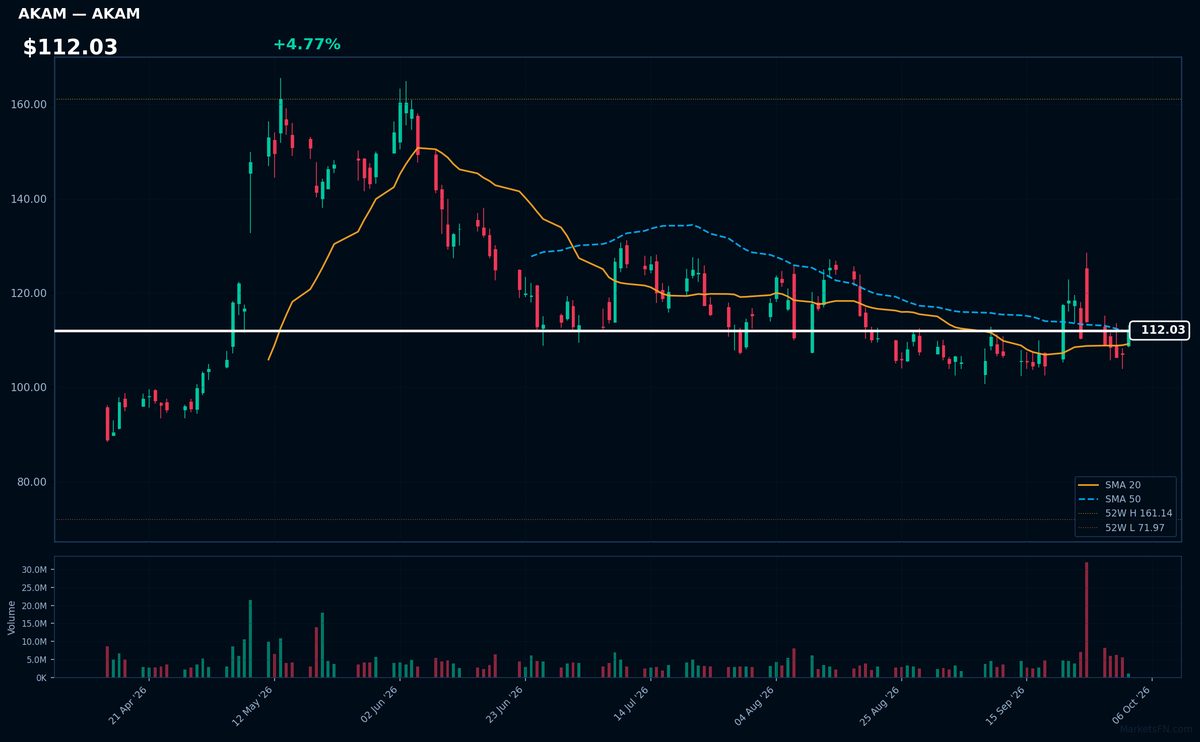The image size is (1200, 742).
Task: Click the 120.00 price axis label
Action: (29, 293)
